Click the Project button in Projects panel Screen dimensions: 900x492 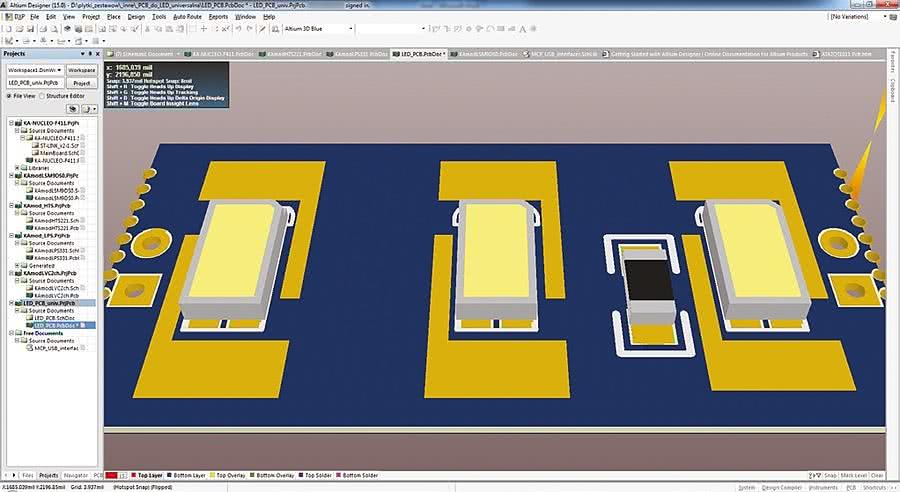[82, 83]
